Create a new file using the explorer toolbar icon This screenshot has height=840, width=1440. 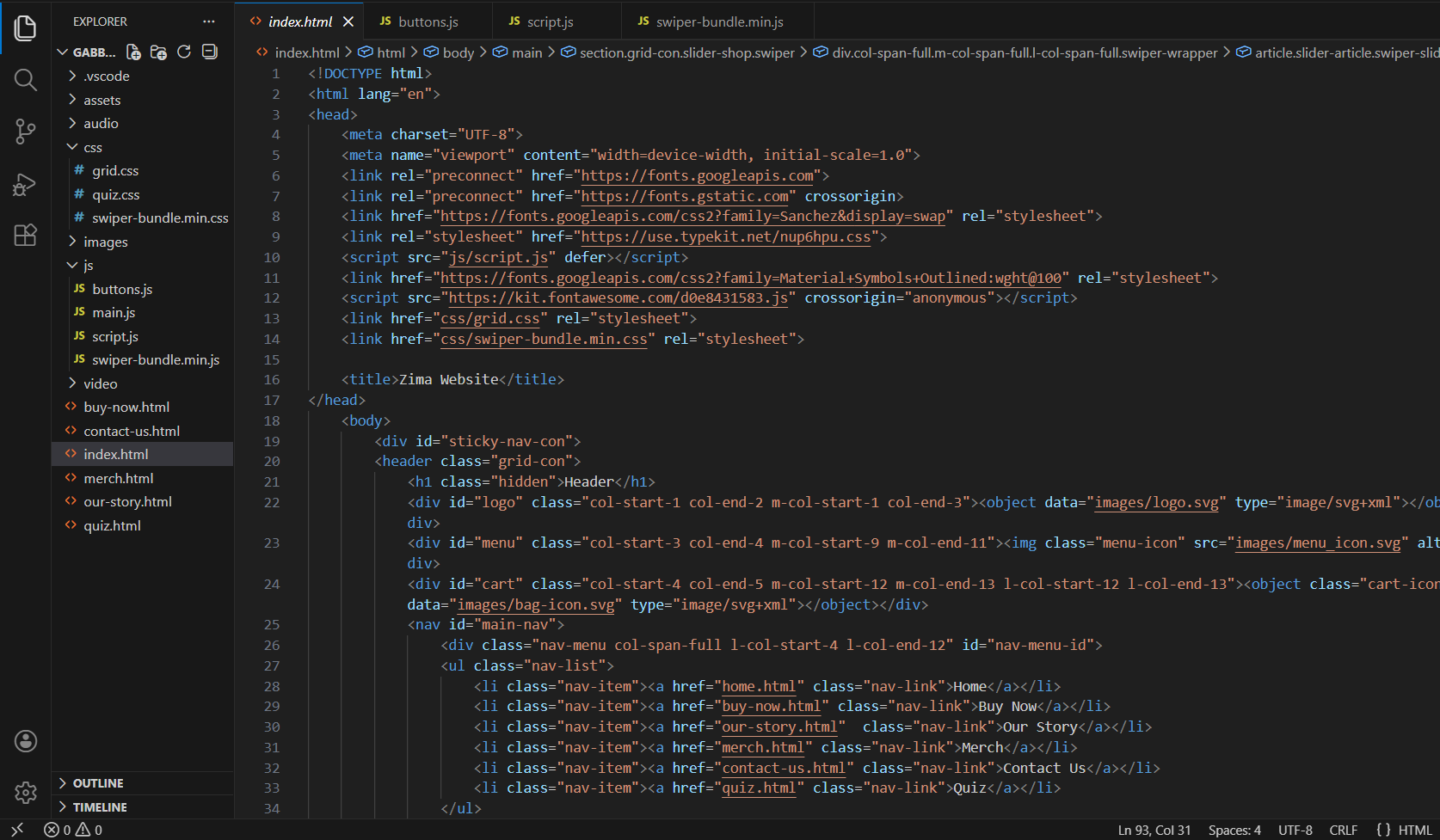(133, 52)
